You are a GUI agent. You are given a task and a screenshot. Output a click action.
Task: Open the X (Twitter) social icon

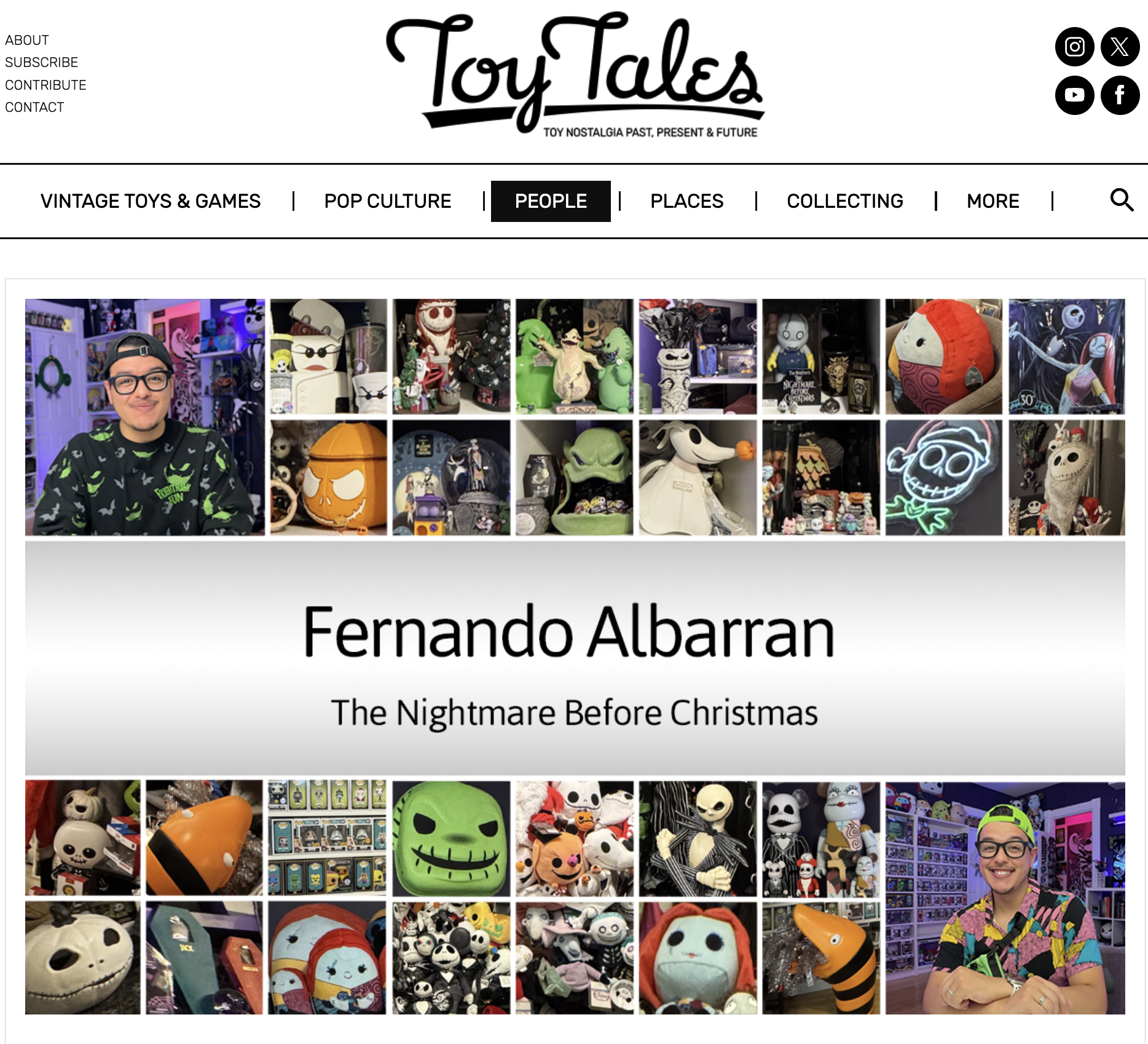1120,47
